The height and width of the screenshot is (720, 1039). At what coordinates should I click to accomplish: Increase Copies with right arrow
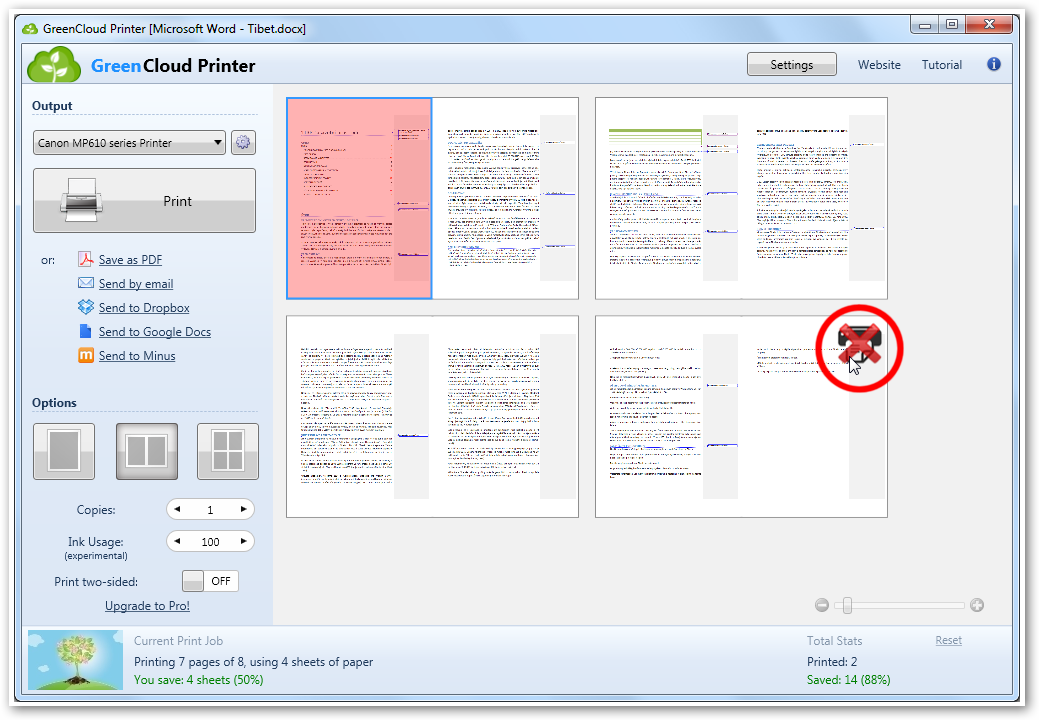(x=243, y=509)
